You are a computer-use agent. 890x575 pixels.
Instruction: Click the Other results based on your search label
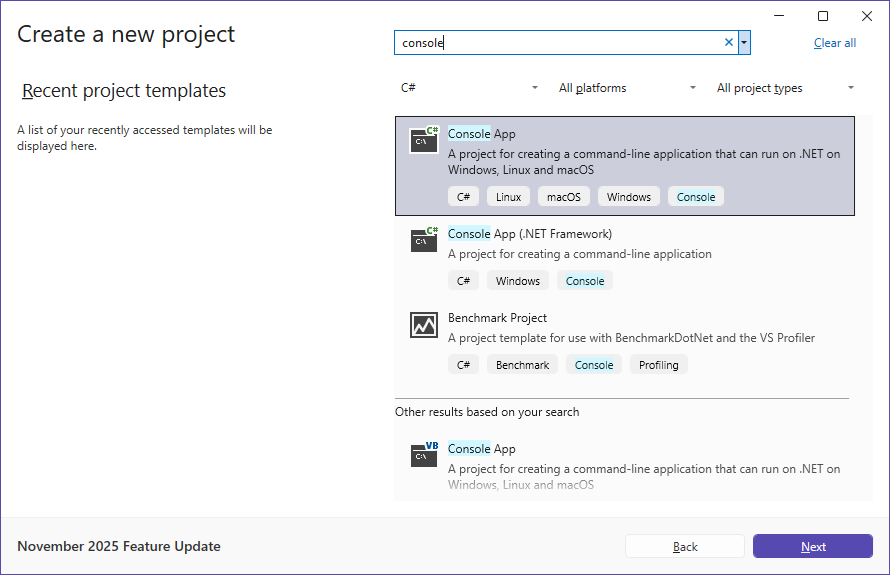coord(487,412)
